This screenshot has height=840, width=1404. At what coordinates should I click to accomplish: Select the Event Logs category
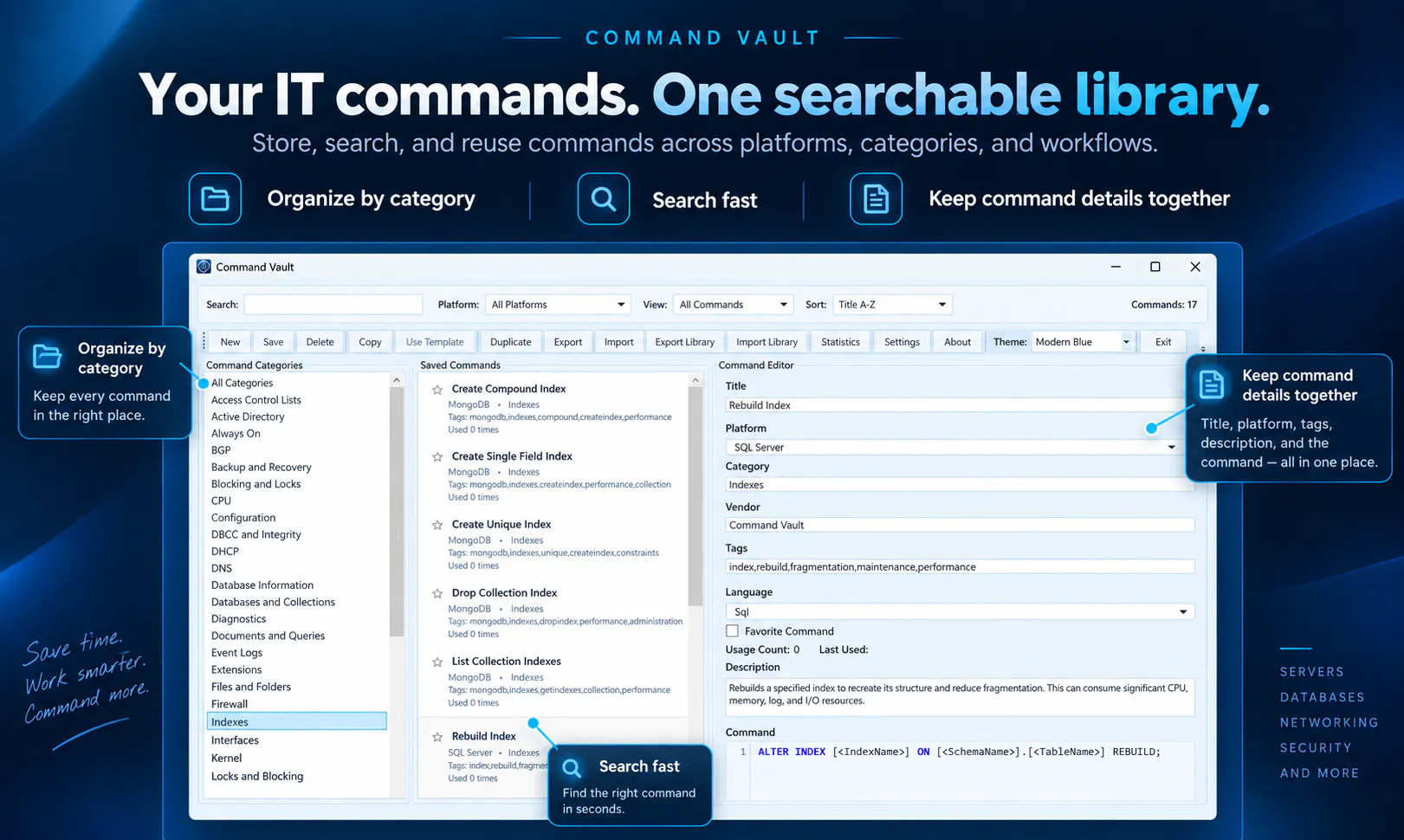coord(236,653)
